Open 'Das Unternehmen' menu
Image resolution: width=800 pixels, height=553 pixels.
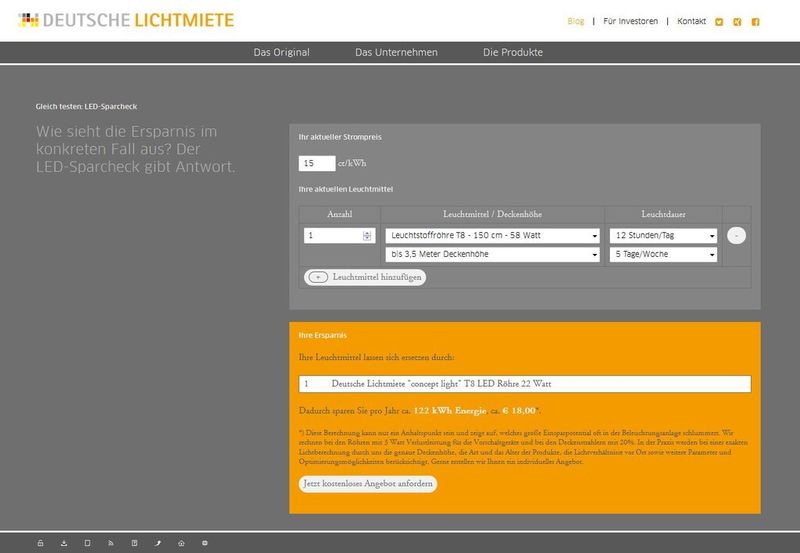pos(396,52)
